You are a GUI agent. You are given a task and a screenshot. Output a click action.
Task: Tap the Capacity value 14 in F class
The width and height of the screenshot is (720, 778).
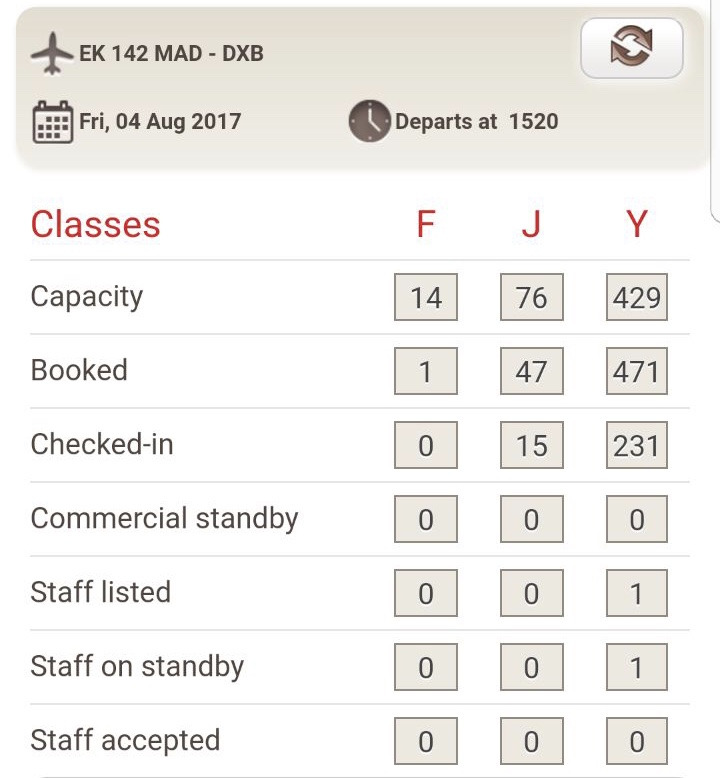pos(426,297)
